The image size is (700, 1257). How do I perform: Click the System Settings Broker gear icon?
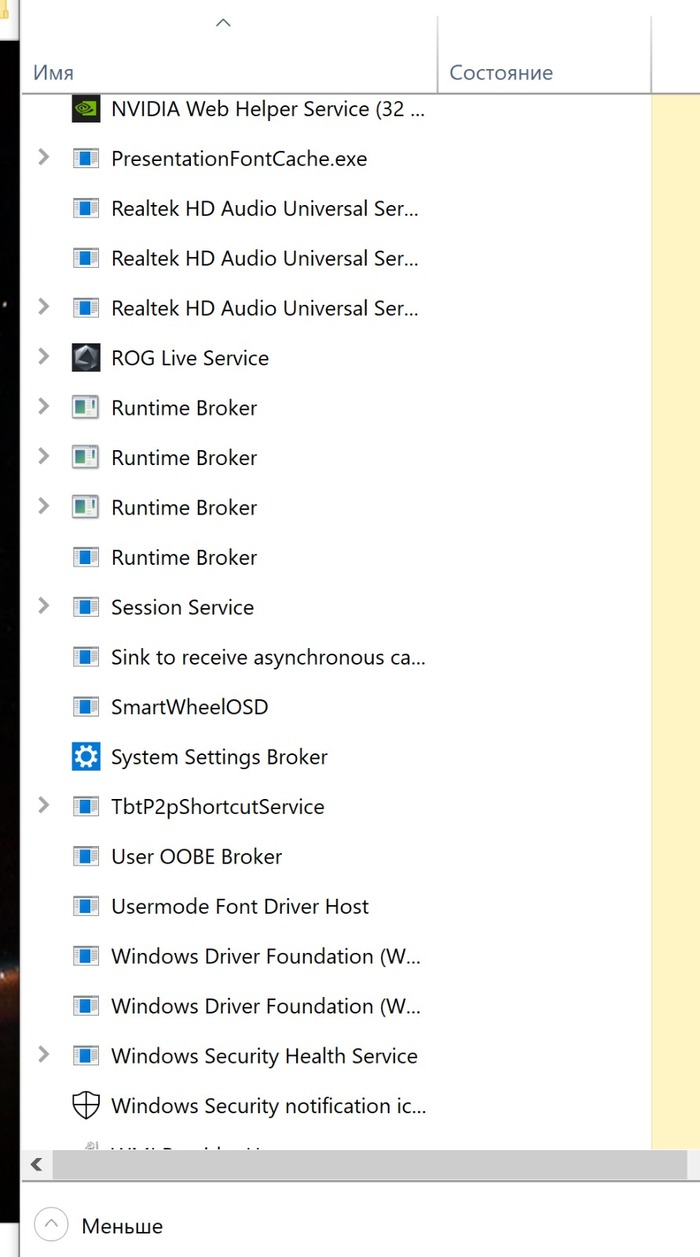86,757
